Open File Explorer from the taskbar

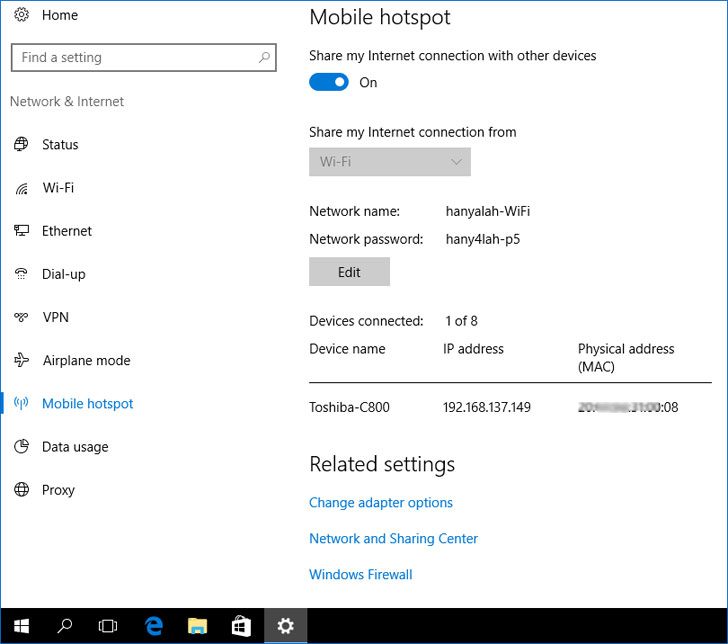(x=197, y=626)
